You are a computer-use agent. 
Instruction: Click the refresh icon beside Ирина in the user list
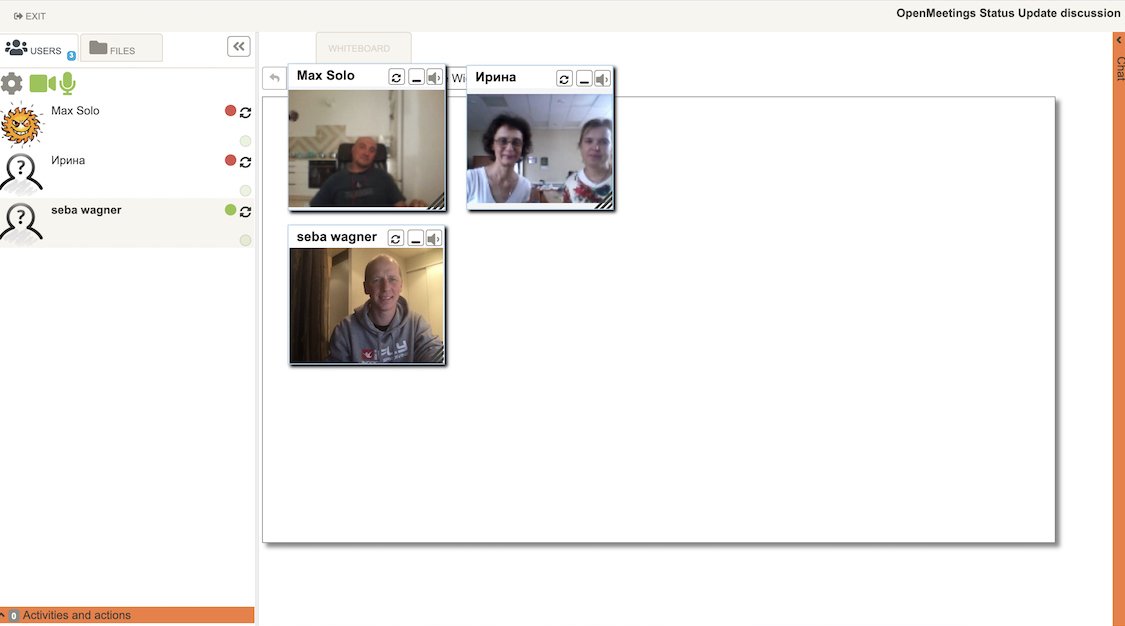point(245,161)
